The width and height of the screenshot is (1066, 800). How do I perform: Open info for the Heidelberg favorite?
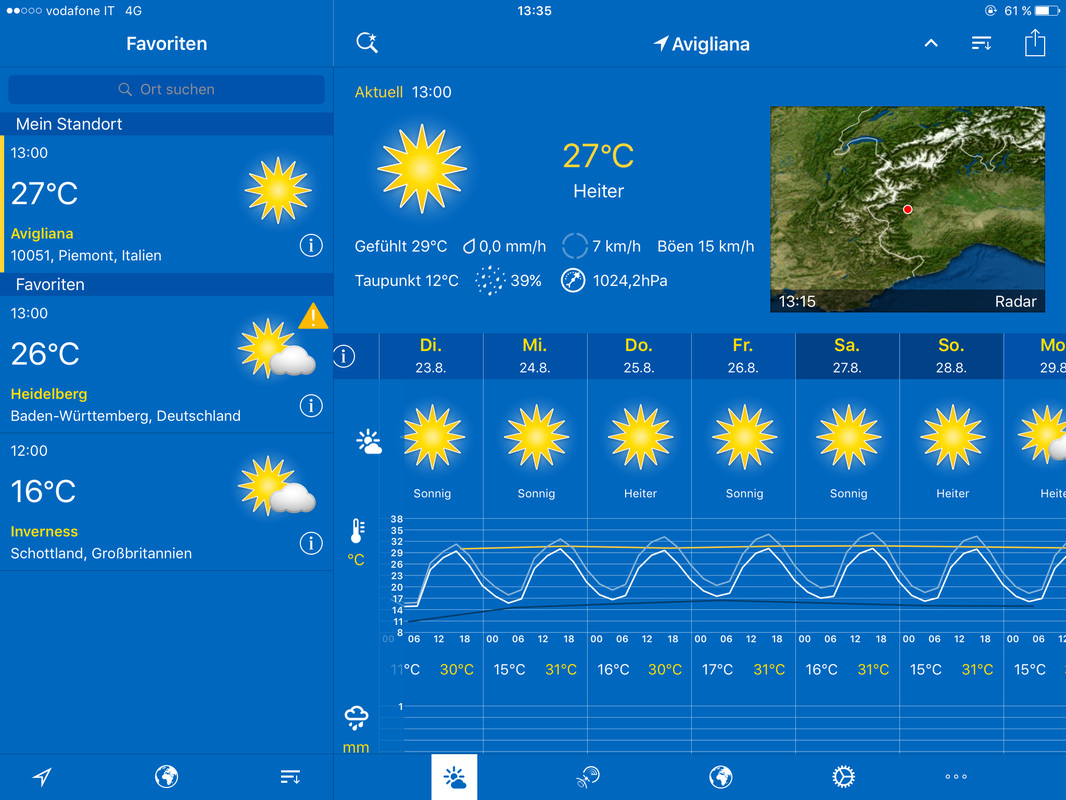coord(311,405)
